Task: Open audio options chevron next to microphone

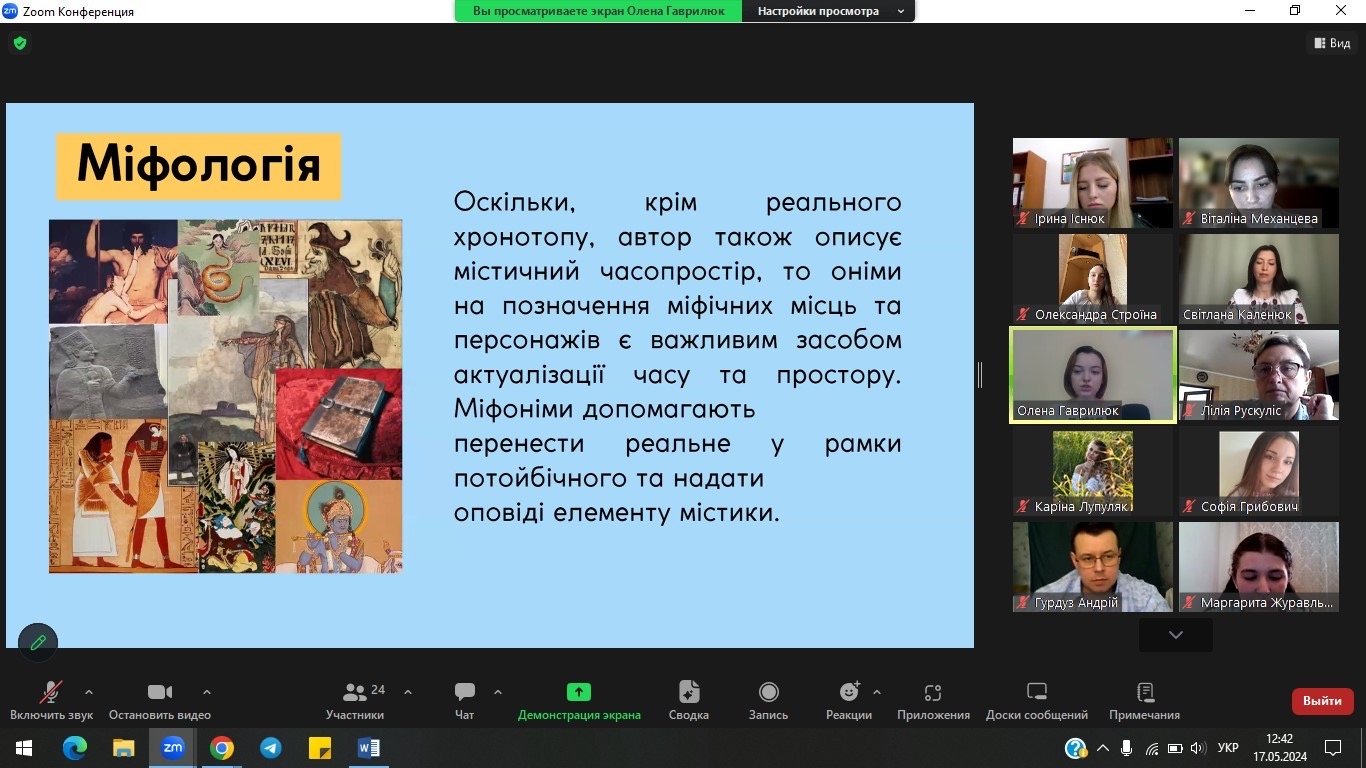Action: click(x=89, y=692)
